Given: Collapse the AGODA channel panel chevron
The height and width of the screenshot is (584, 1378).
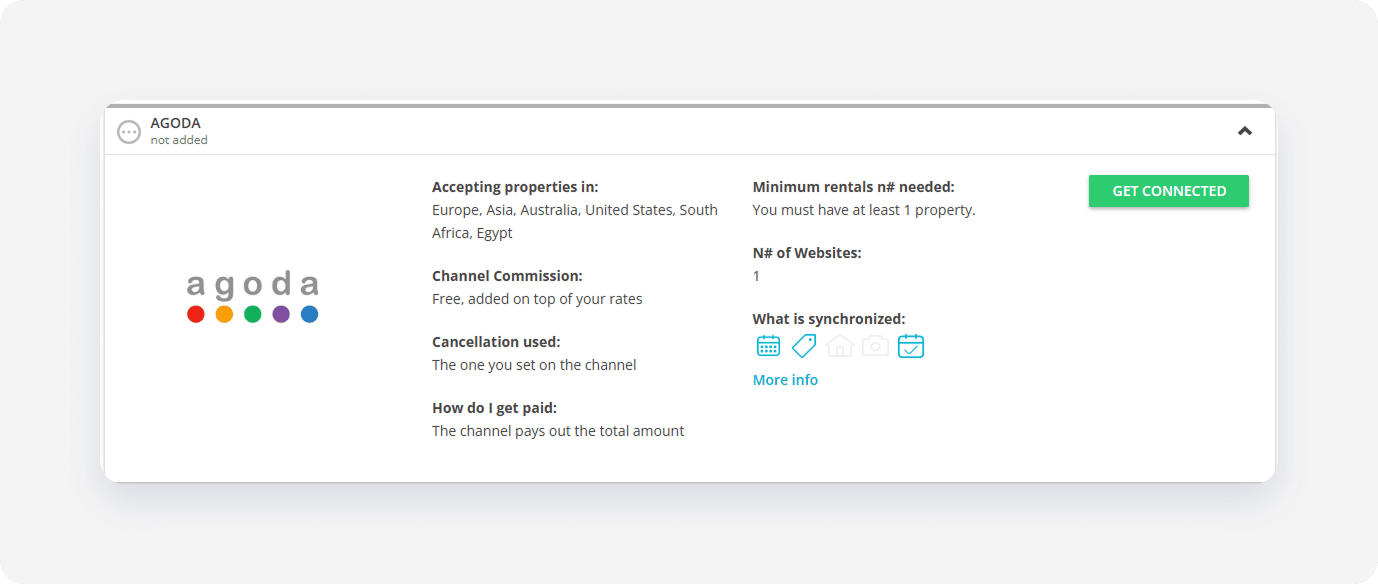Looking at the screenshot, I should coord(1245,131).
